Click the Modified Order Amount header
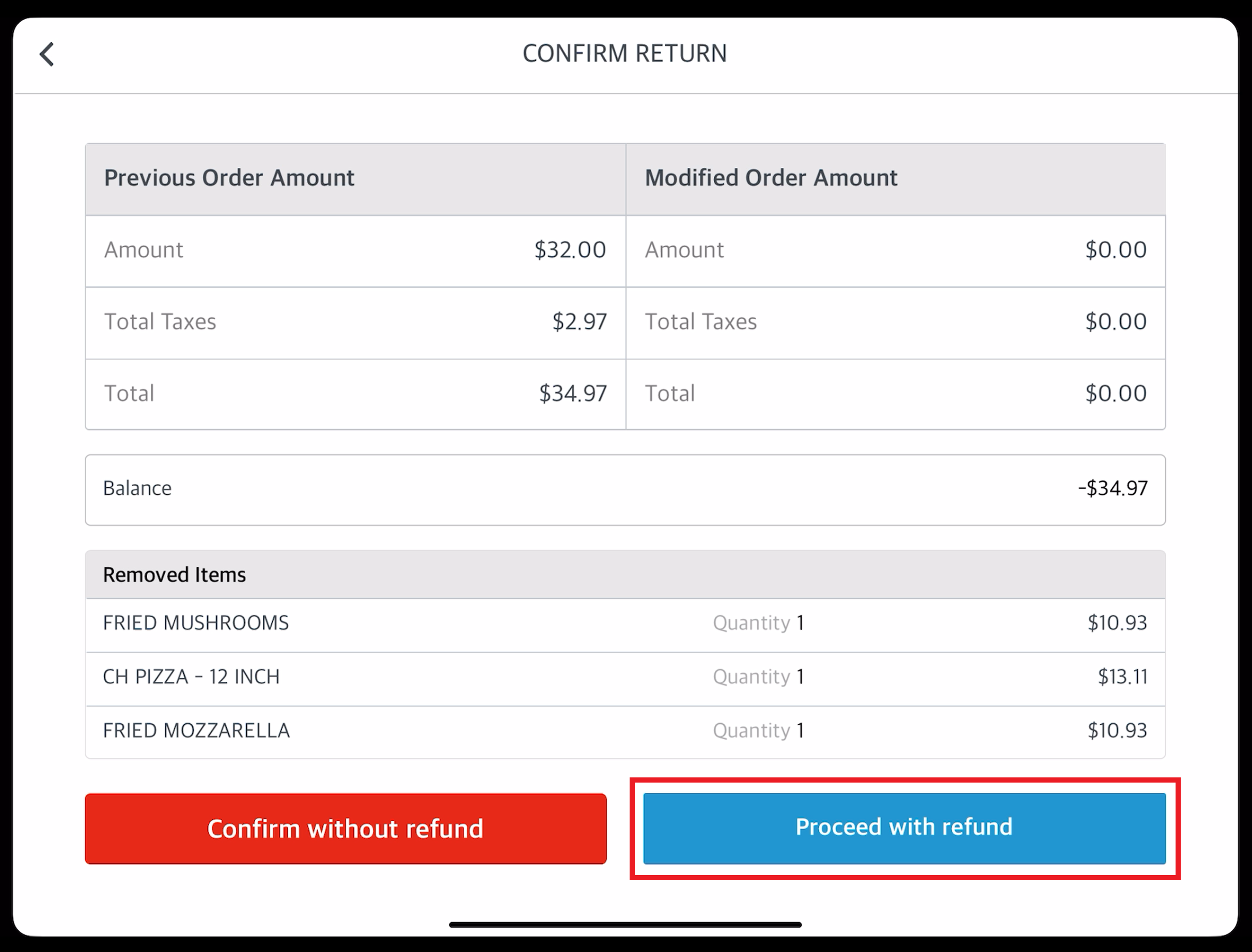Viewport: 1252px width, 952px height. coord(771,178)
